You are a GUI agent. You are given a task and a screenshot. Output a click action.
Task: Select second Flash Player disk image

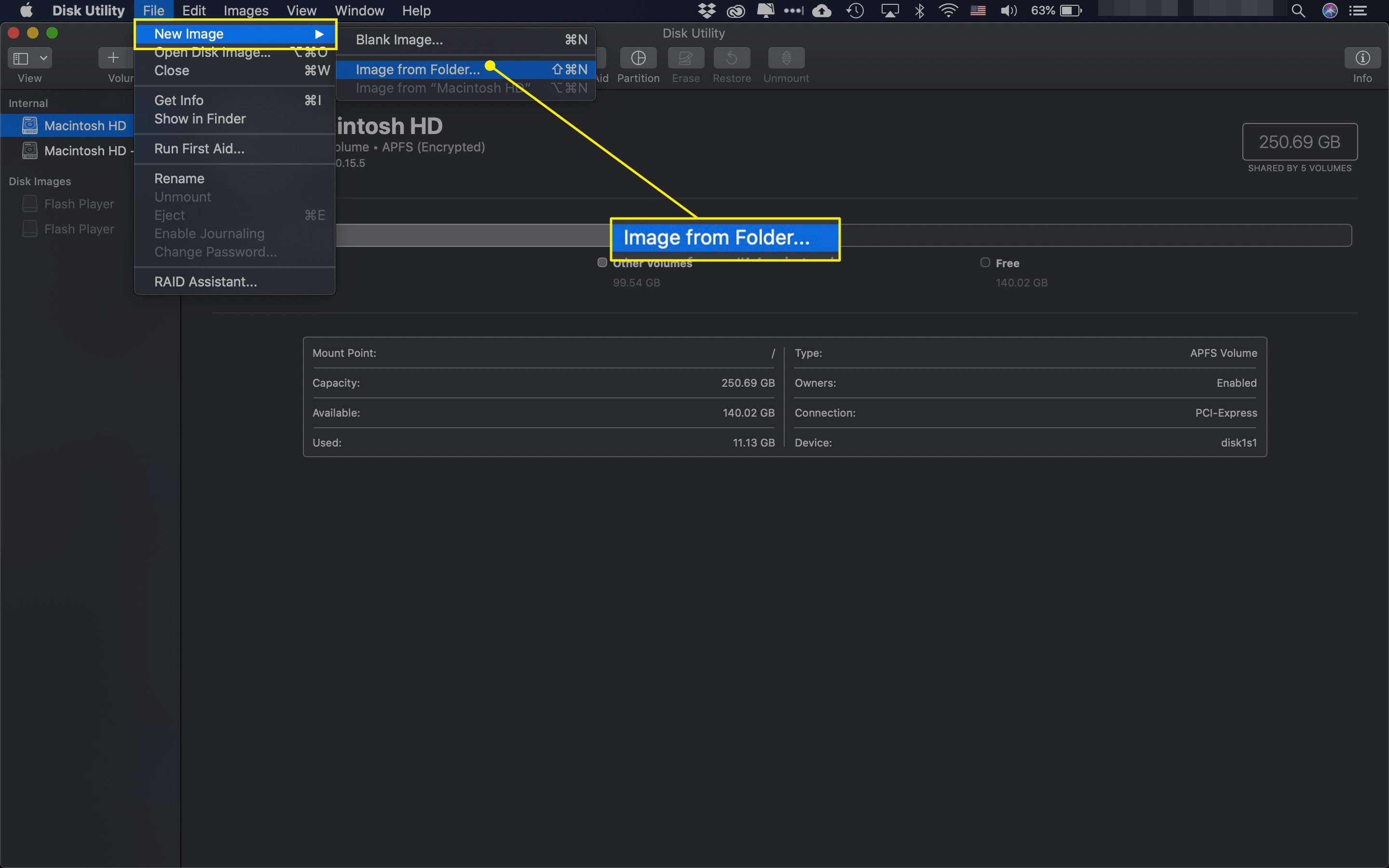click(x=68, y=229)
